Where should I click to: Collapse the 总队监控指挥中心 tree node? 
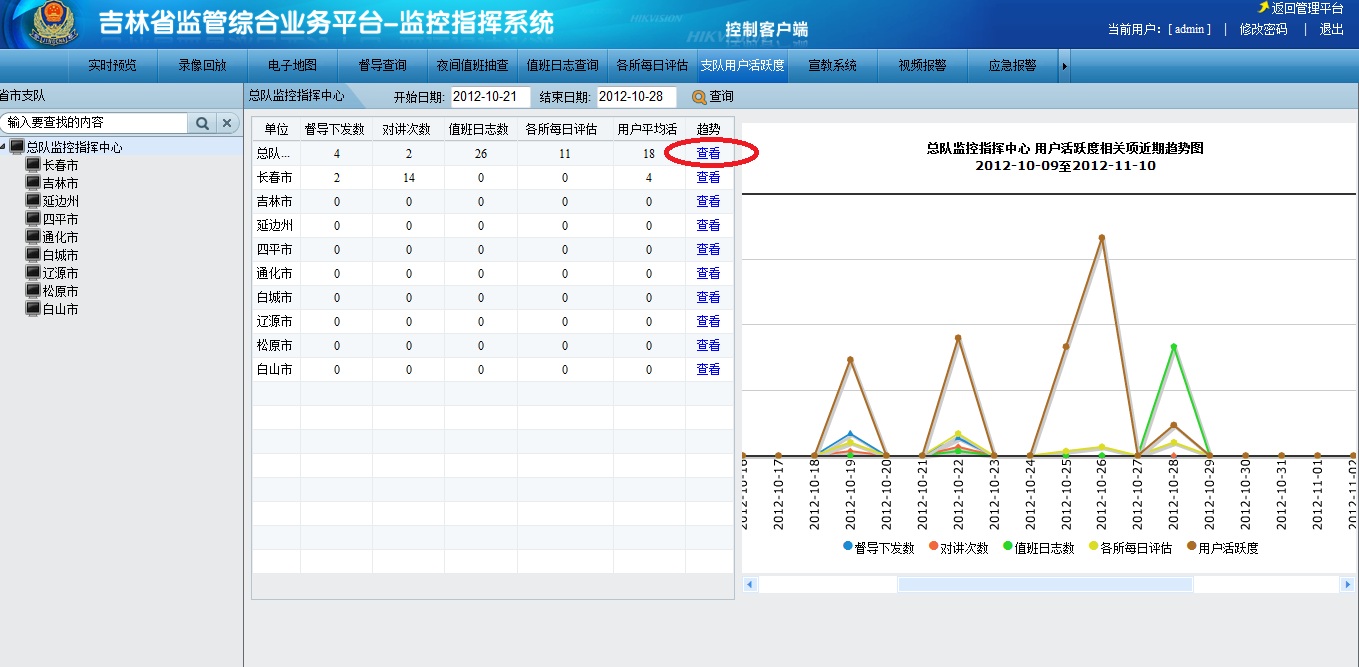coord(4,147)
